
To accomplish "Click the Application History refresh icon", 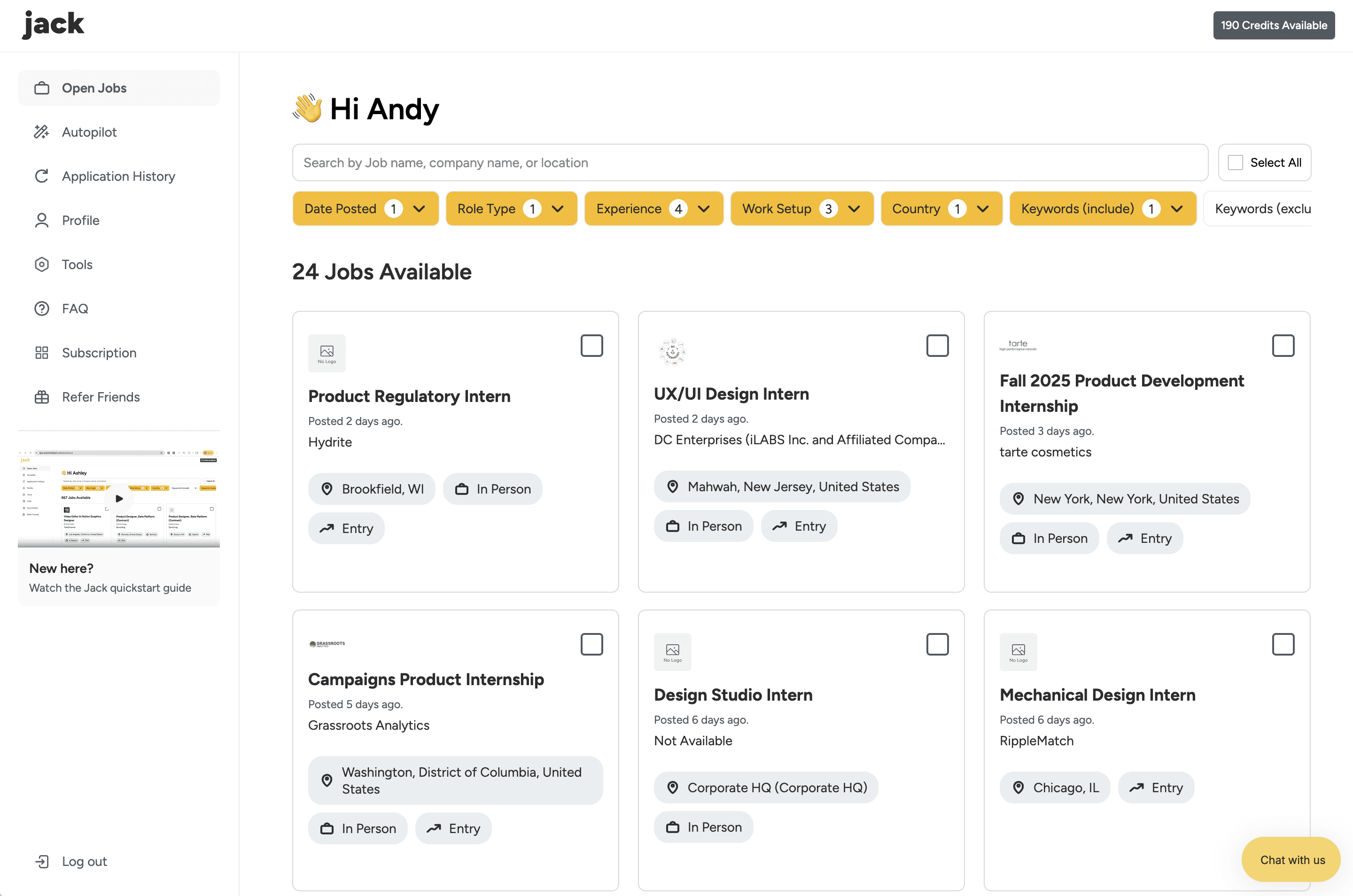I will tap(41, 176).
